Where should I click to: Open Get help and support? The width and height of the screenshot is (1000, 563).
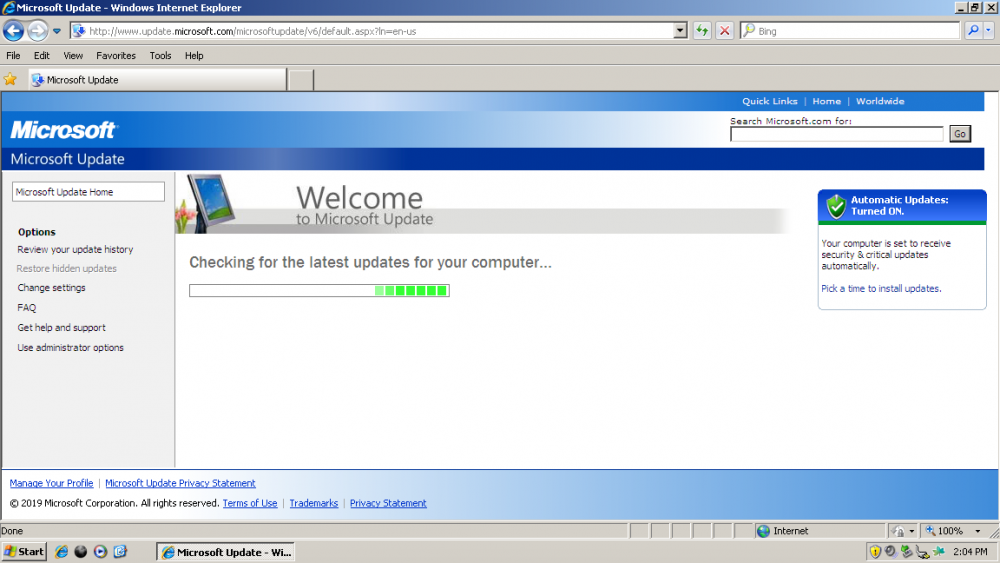61,327
